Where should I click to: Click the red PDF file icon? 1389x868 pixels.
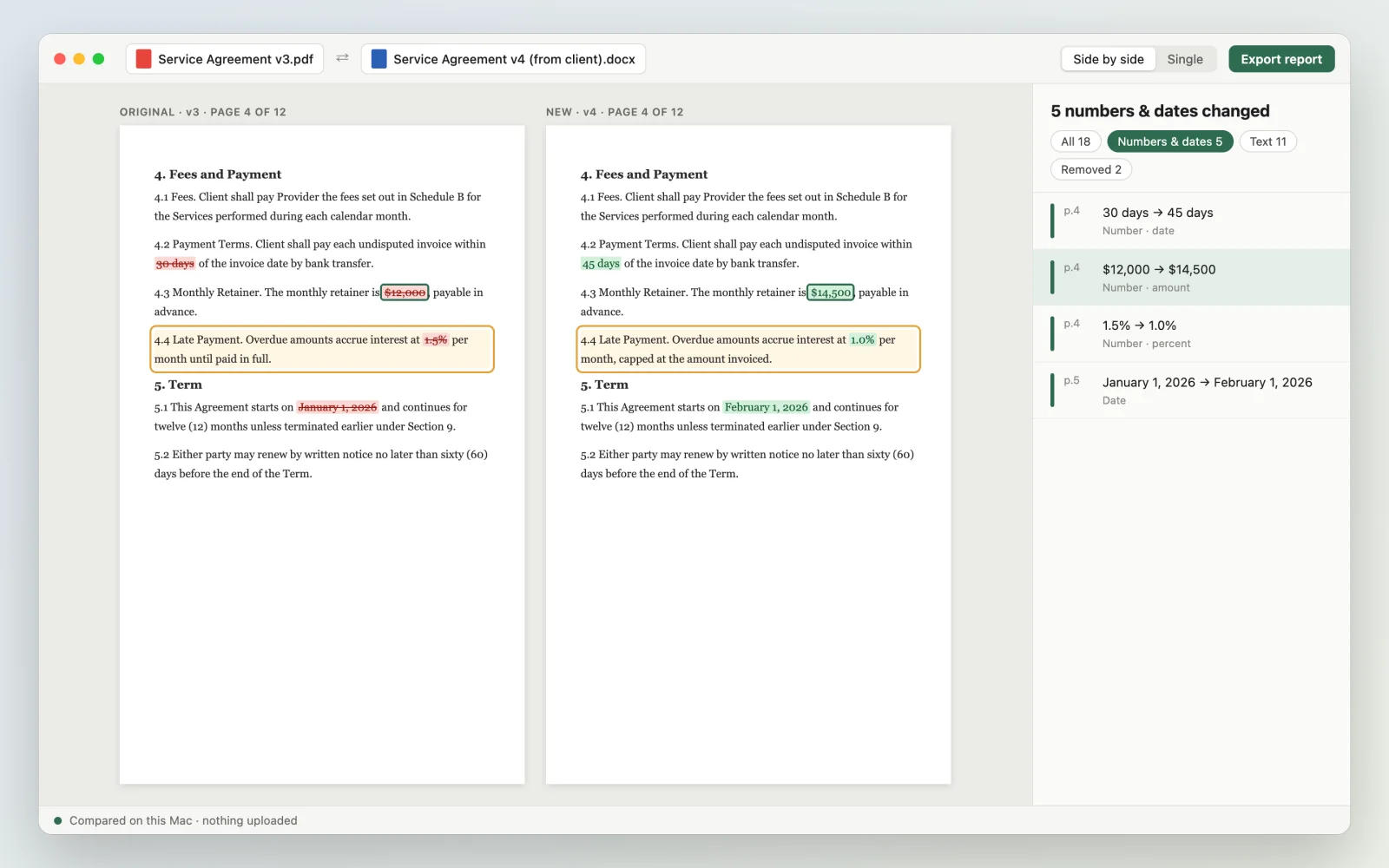(143, 59)
